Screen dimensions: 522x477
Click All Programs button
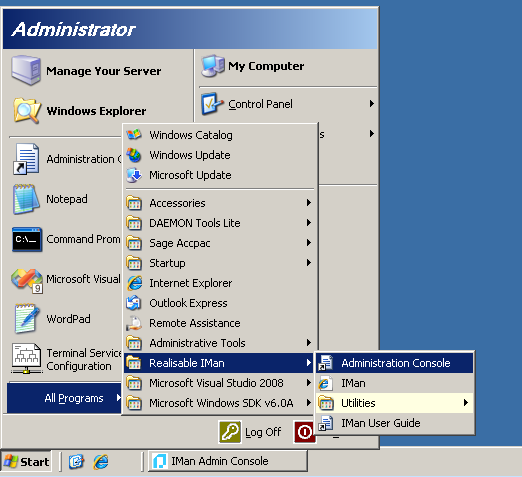coord(64,398)
